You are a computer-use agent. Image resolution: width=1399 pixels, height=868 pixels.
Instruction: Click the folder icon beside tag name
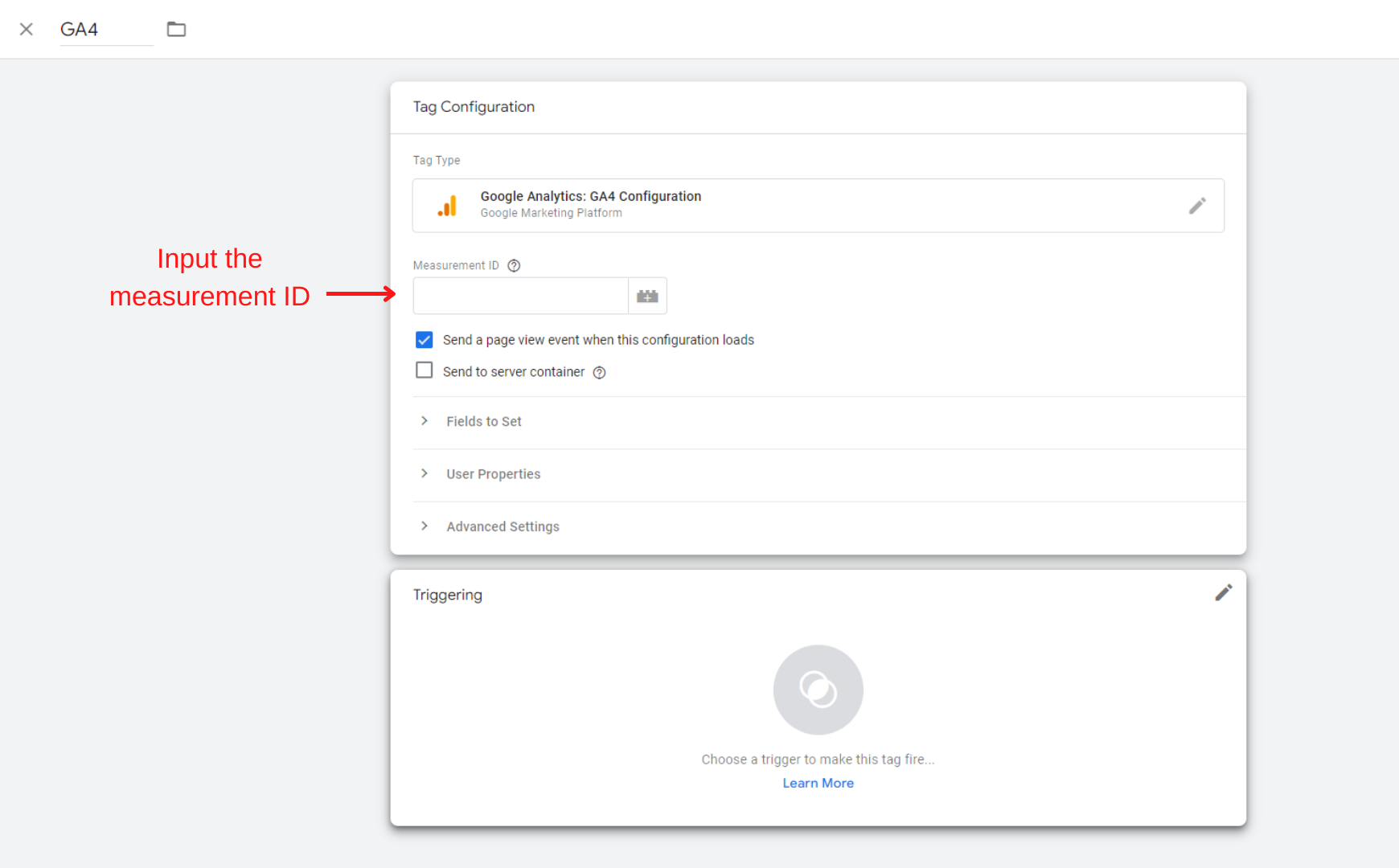pyautogui.click(x=176, y=30)
